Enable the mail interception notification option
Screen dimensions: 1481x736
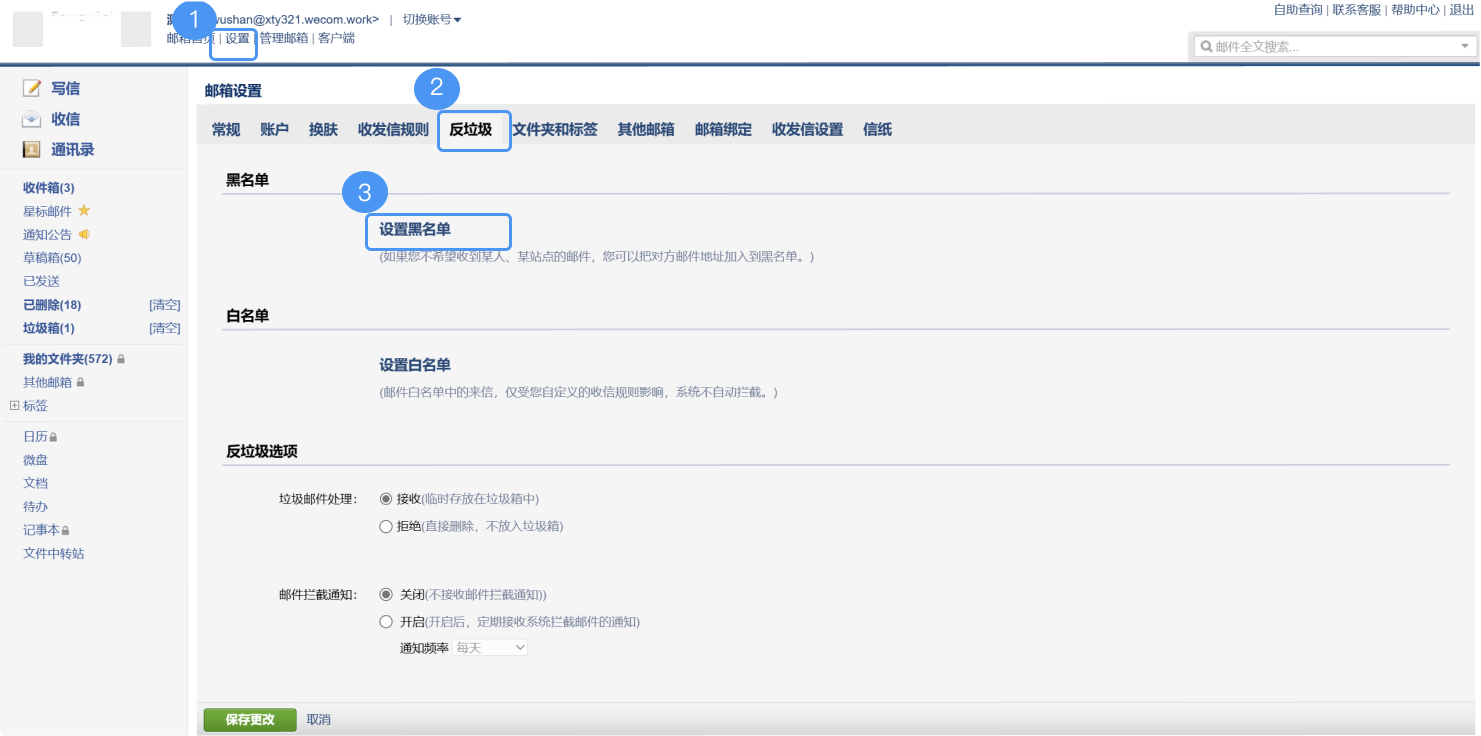tap(386, 622)
